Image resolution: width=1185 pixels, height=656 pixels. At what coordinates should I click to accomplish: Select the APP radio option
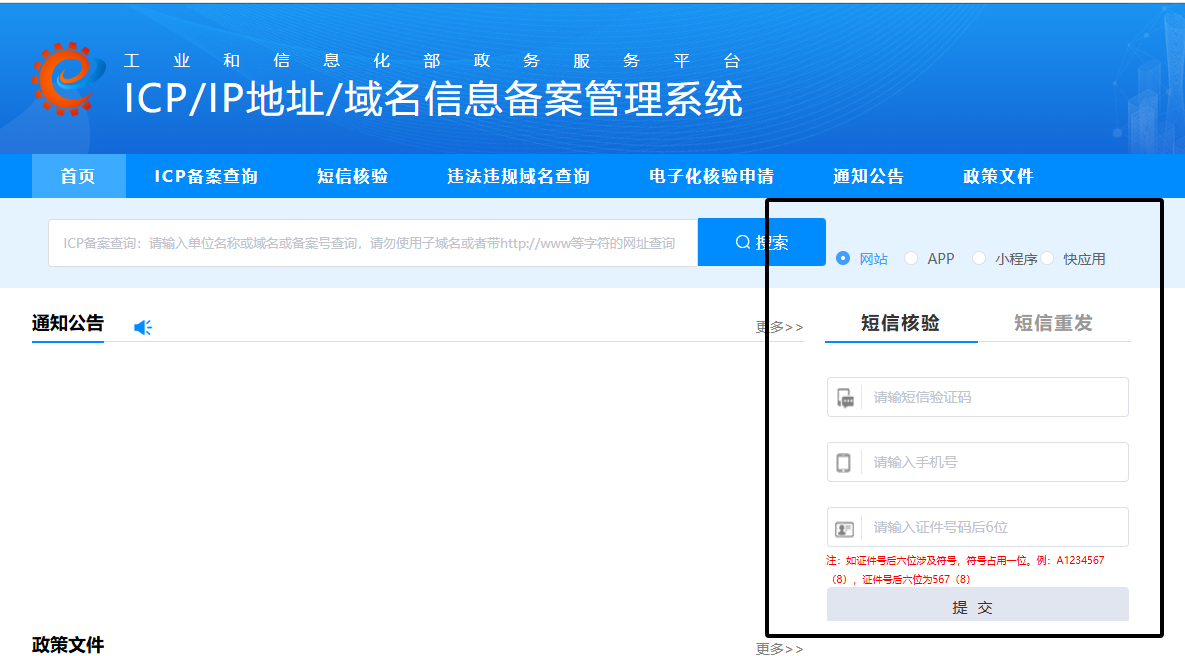tap(911, 258)
